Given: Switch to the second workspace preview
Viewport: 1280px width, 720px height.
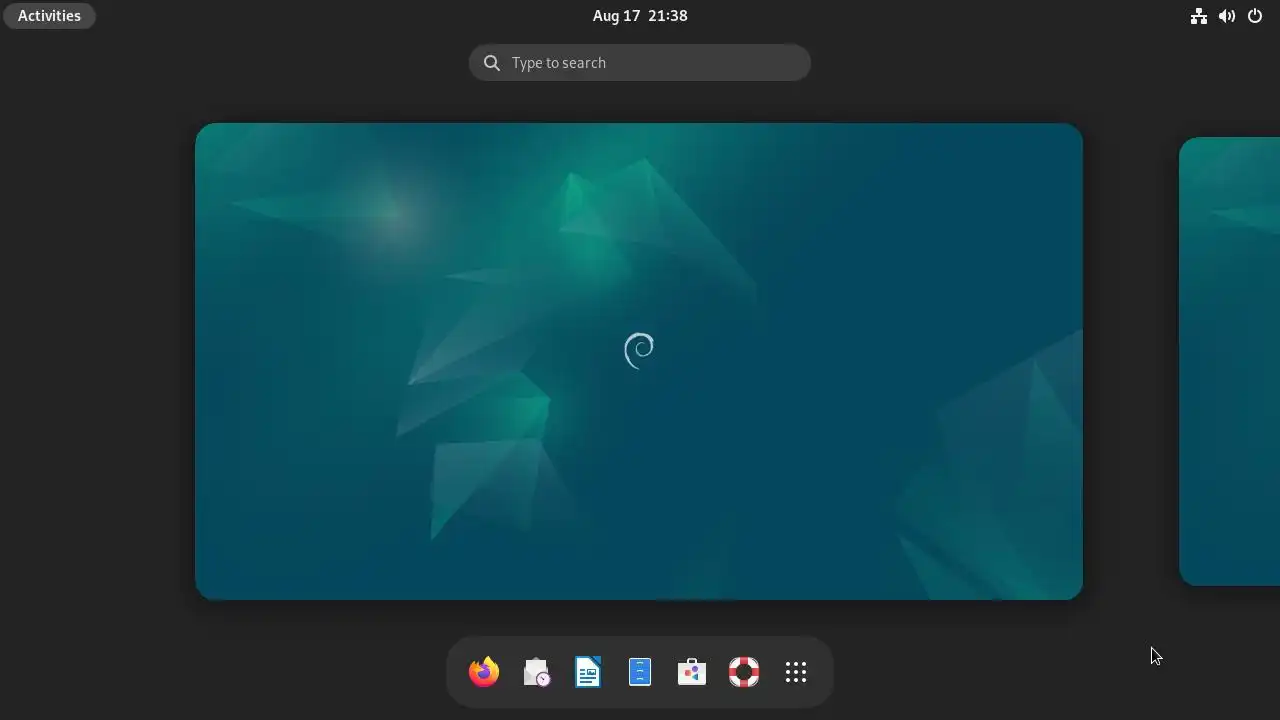Looking at the screenshot, I should [x=1230, y=361].
